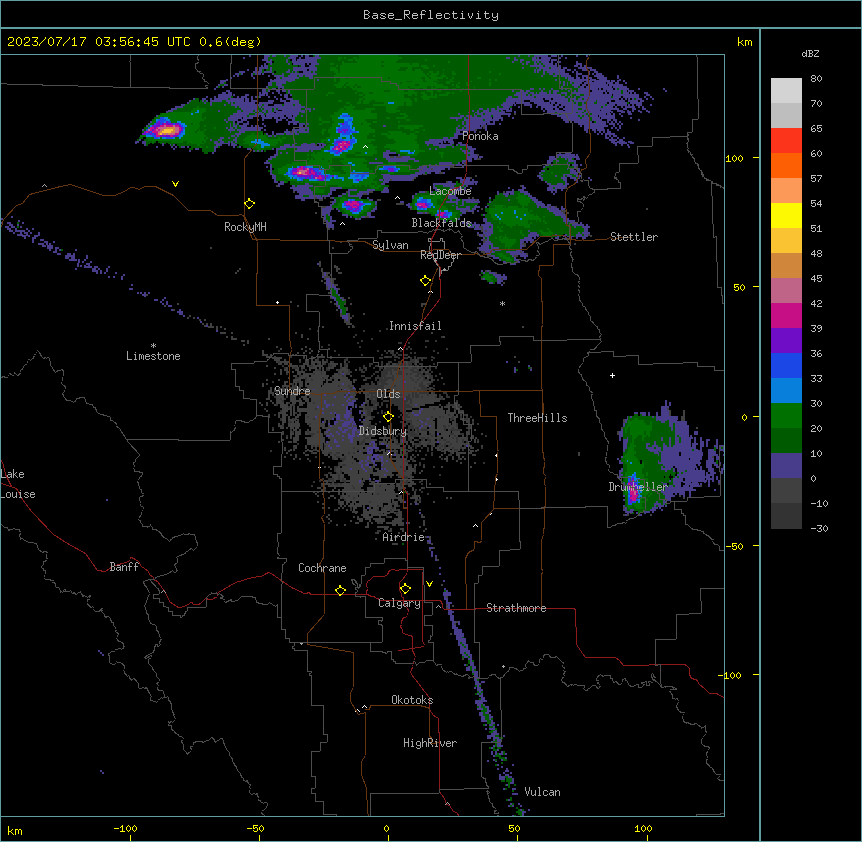Click the Banff town label
The height and width of the screenshot is (842, 862).
124,567
